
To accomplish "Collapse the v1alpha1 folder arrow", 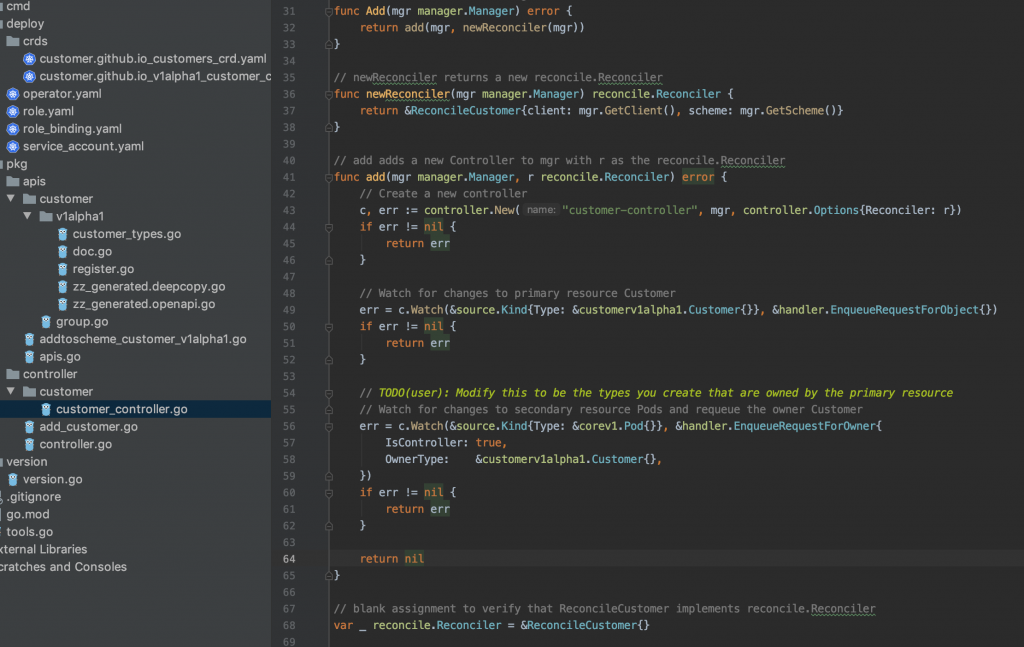I will coord(27,216).
